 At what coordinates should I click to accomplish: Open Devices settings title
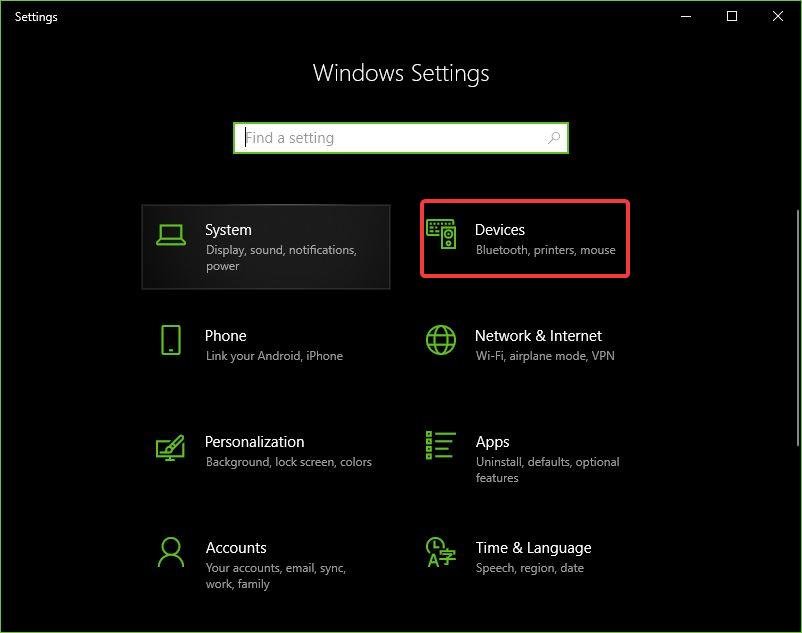point(500,230)
